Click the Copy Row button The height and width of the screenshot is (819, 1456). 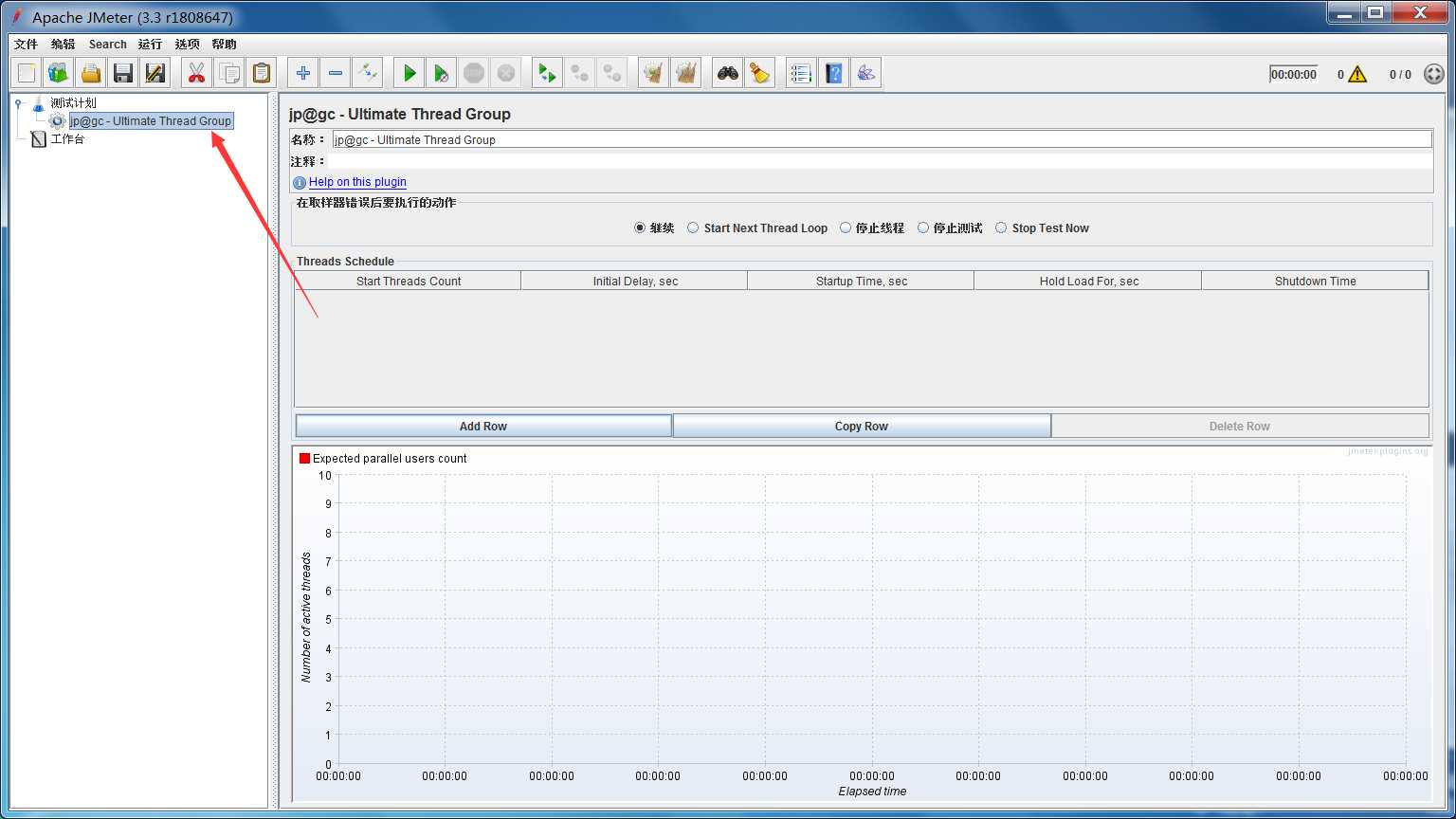pyautogui.click(x=862, y=426)
